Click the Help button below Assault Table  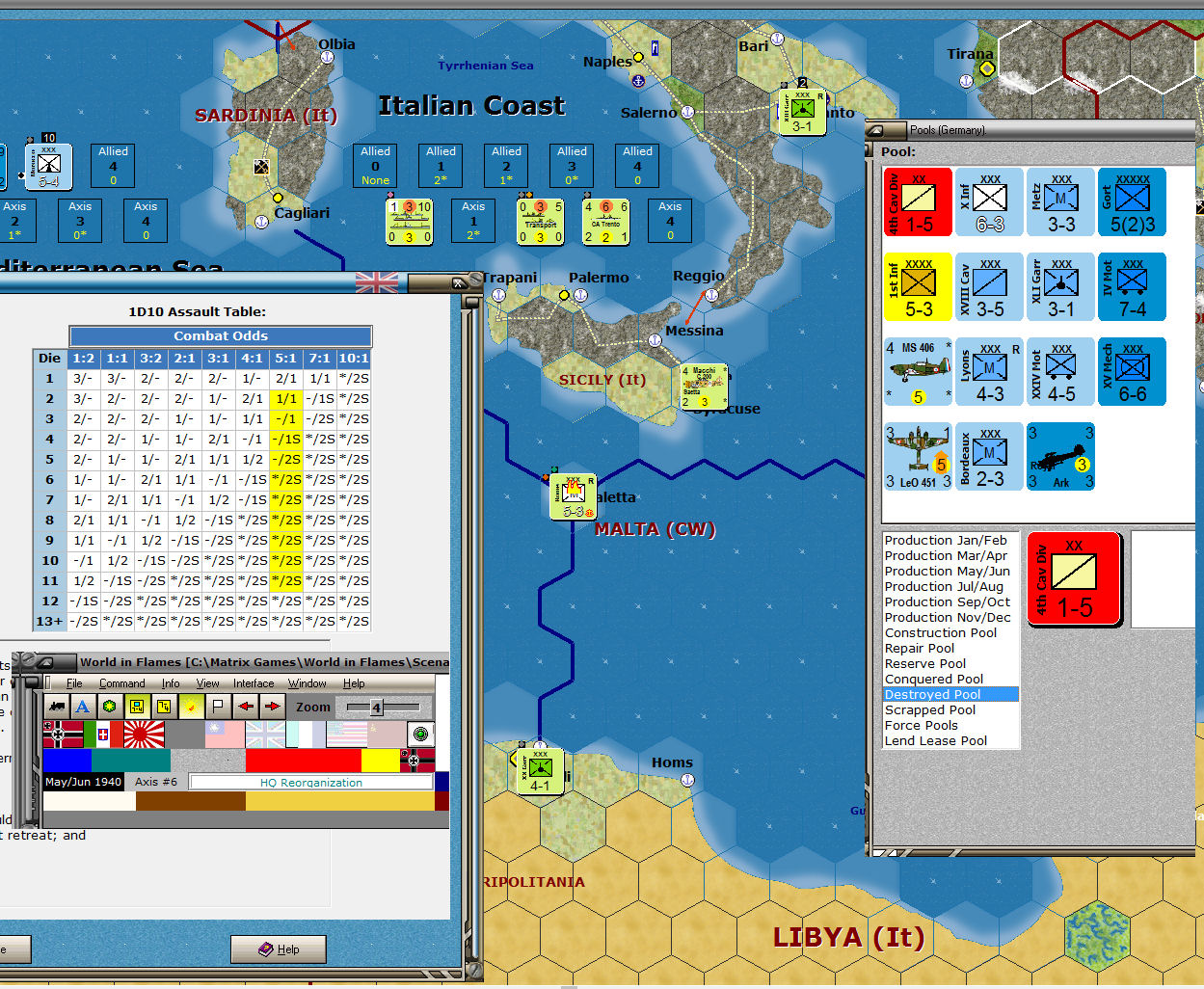click(279, 949)
